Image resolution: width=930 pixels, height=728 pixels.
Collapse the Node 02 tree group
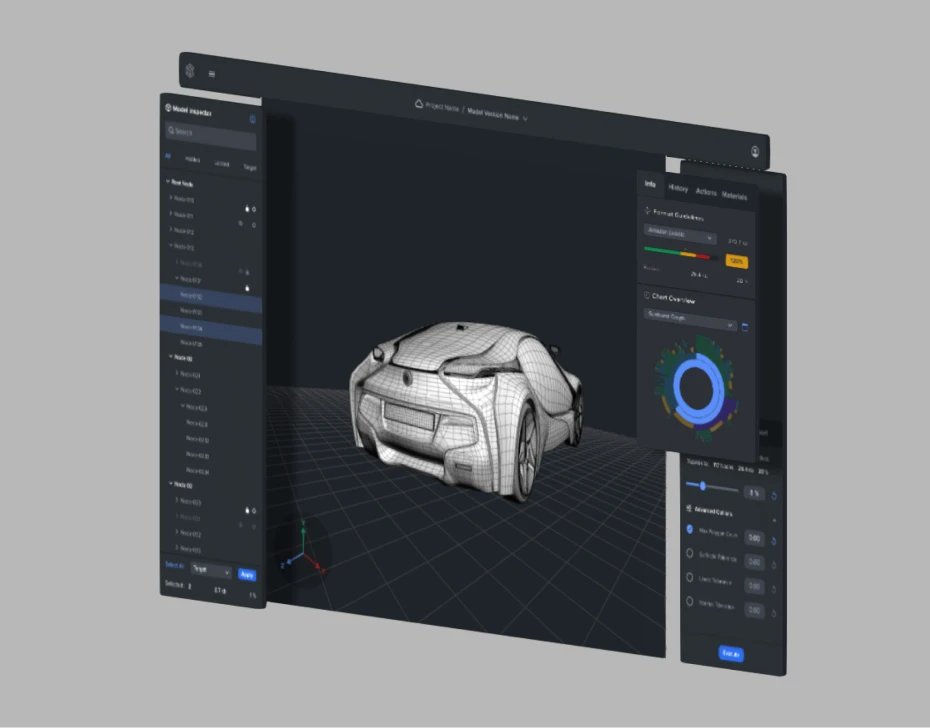[x=171, y=357]
